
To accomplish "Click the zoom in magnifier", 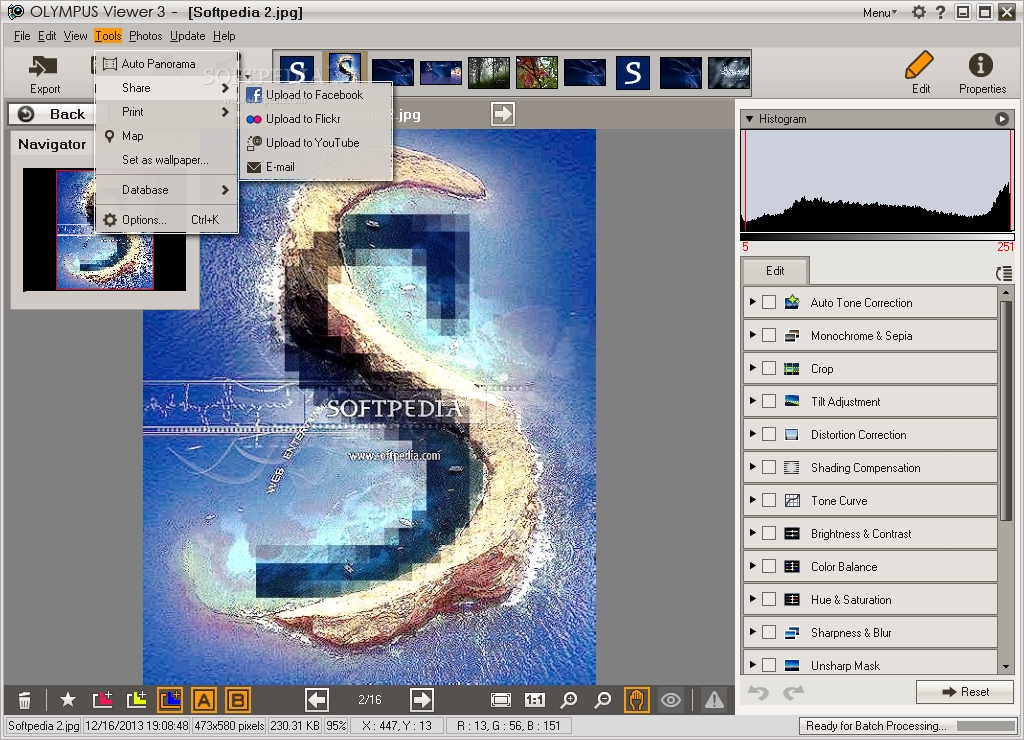I will tap(569, 700).
